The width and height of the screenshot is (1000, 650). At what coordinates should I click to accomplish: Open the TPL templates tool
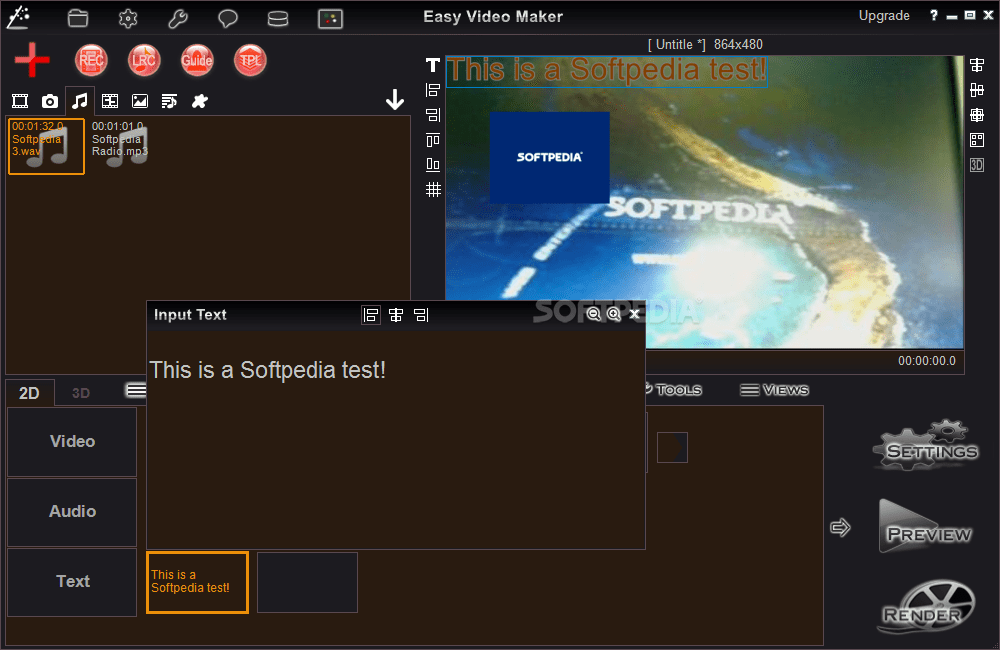250,60
